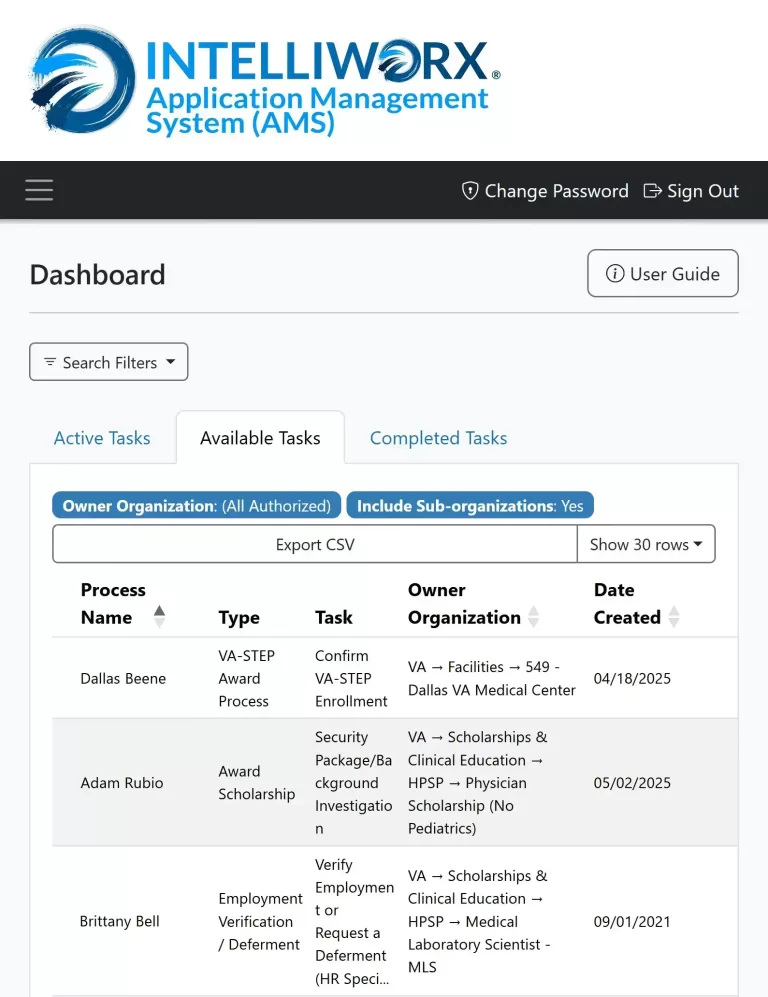Click the Owner Organization: (All Authorized) chip

[196, 505]
